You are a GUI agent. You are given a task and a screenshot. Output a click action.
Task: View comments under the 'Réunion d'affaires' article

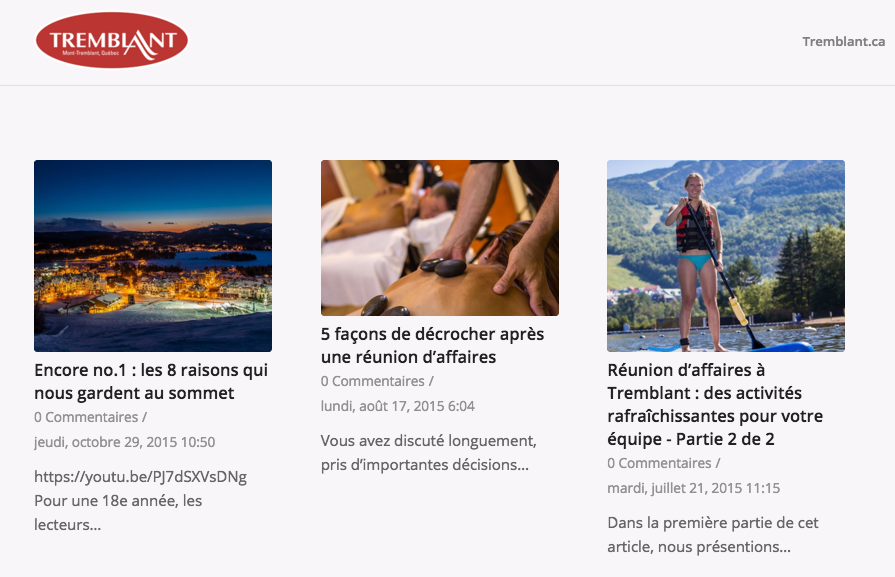(x=659, y=463)
